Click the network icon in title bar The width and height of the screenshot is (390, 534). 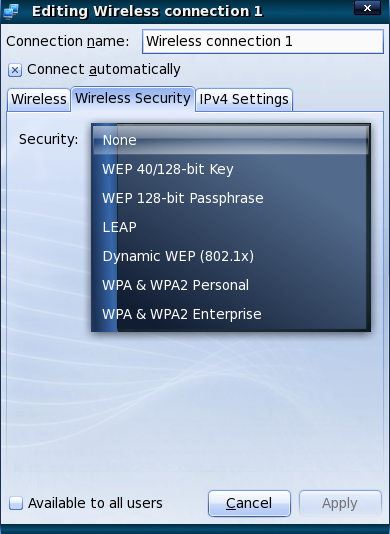click(x=11, y=11)
